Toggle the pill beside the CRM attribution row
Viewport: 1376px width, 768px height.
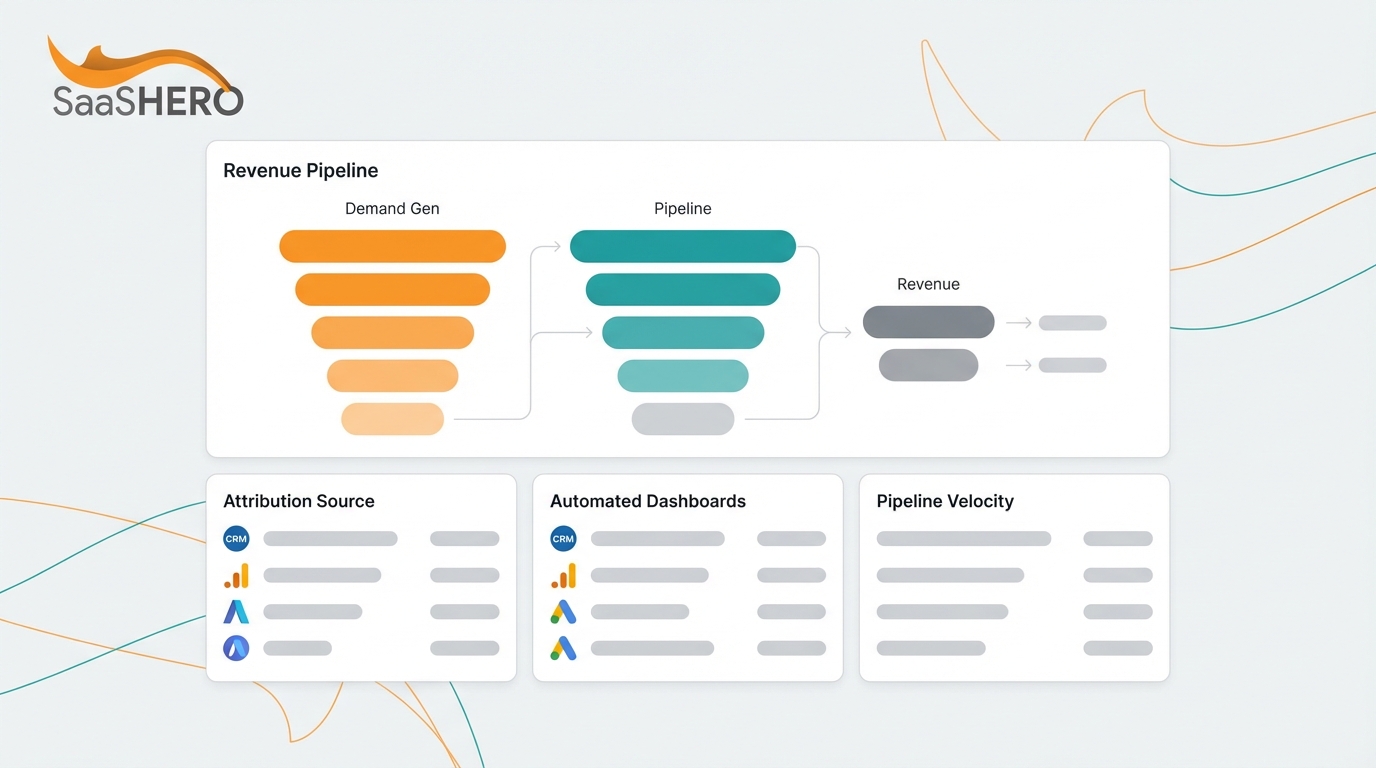[x=464, y=538]
